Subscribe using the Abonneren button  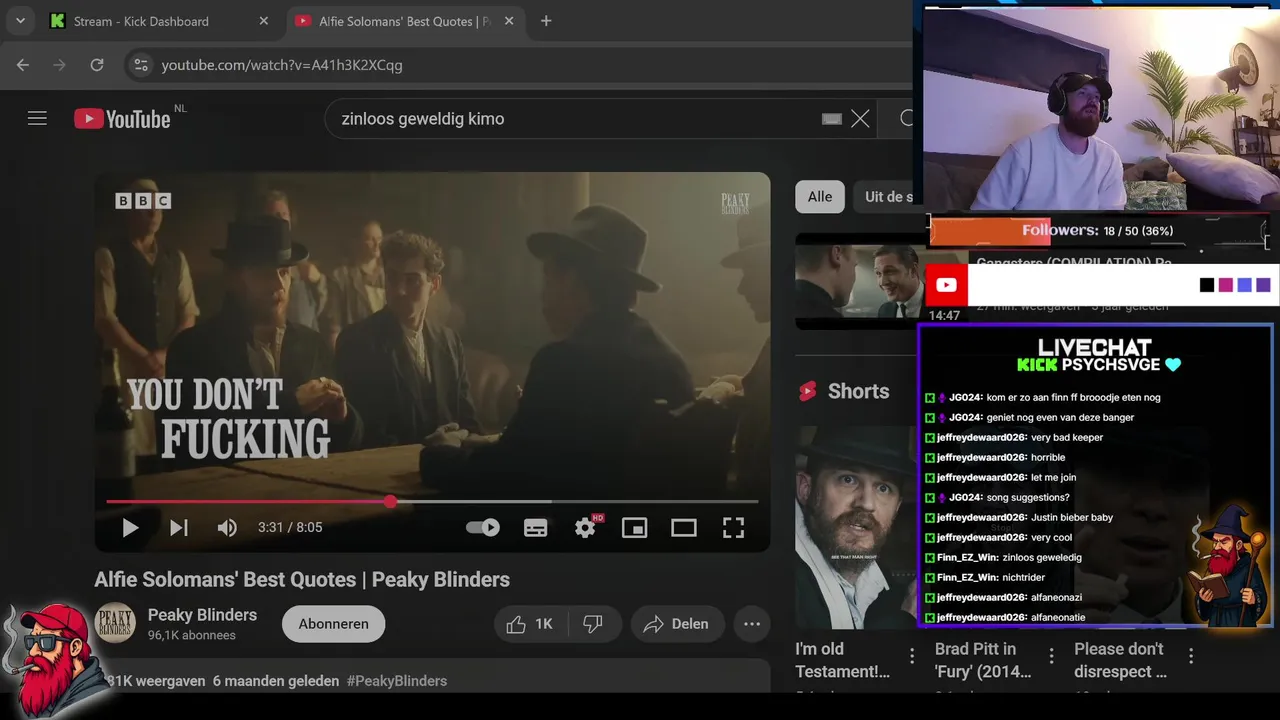pos(333,624)
